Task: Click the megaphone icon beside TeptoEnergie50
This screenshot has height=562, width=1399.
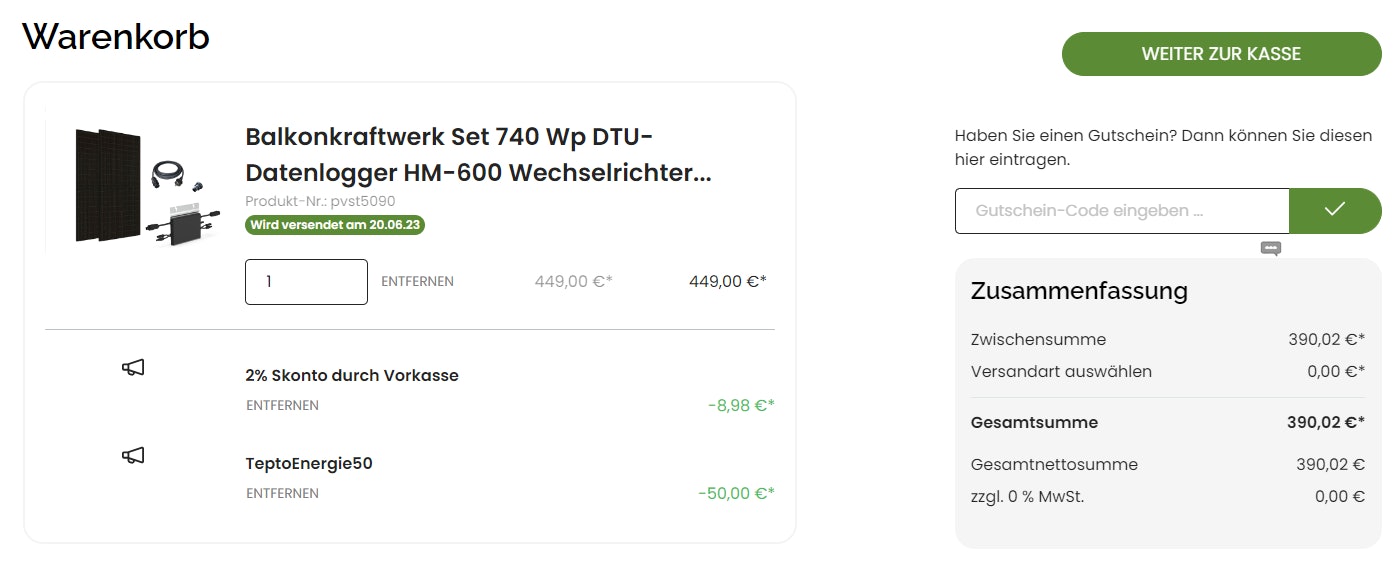Action: [133, 456]
